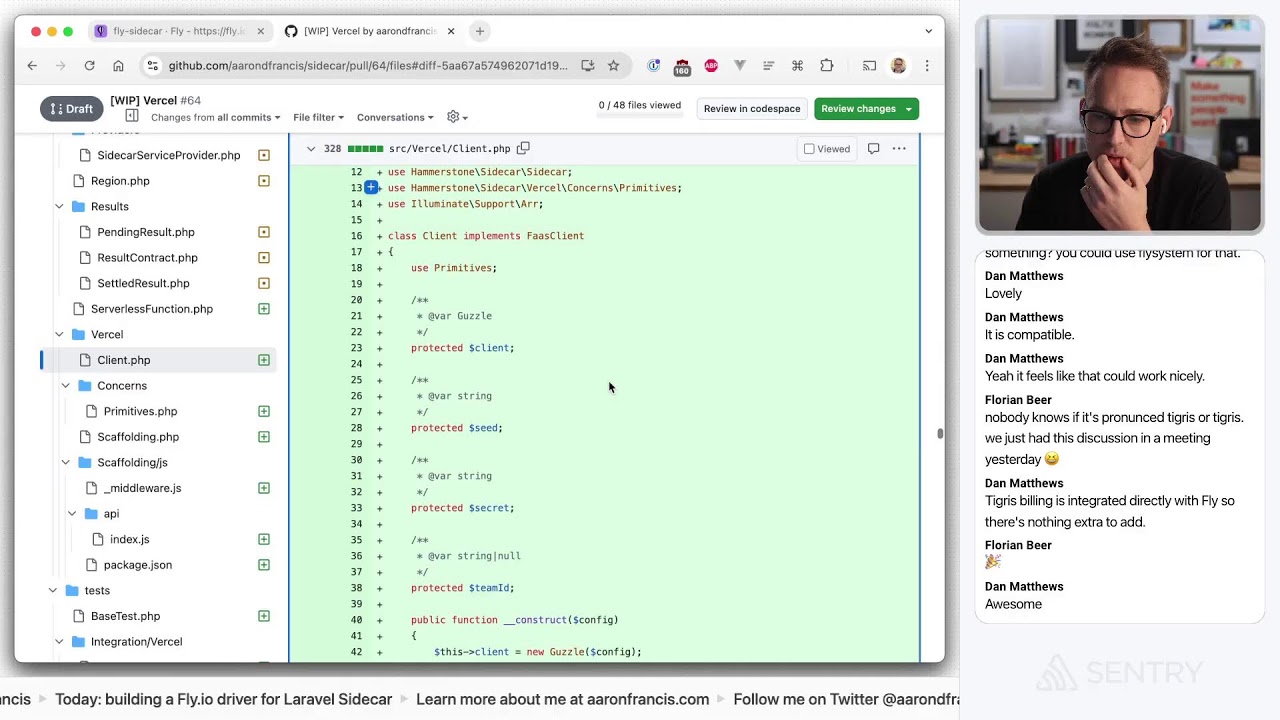Click the page vertical scrollbar thumb
Screen dimensions: 1280x720
click(940, 433)
